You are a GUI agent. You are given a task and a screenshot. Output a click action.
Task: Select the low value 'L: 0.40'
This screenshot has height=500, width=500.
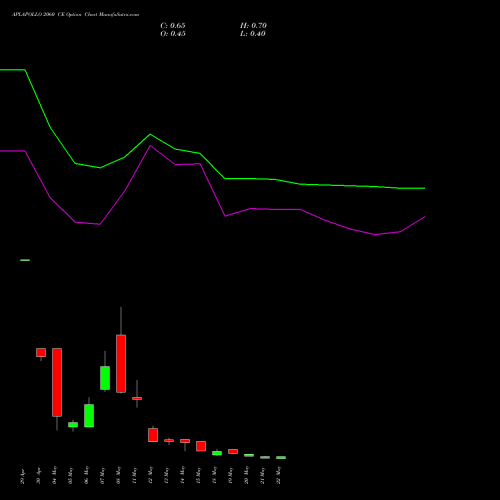click(253, 34)
